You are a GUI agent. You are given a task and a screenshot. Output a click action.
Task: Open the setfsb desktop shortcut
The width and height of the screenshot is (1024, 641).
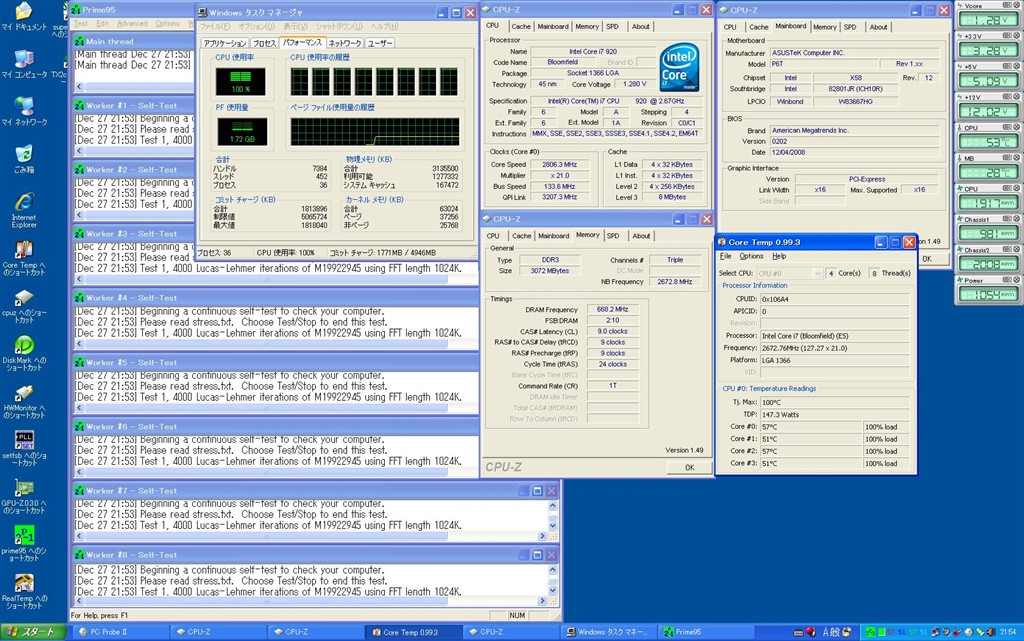coord(24,440)
